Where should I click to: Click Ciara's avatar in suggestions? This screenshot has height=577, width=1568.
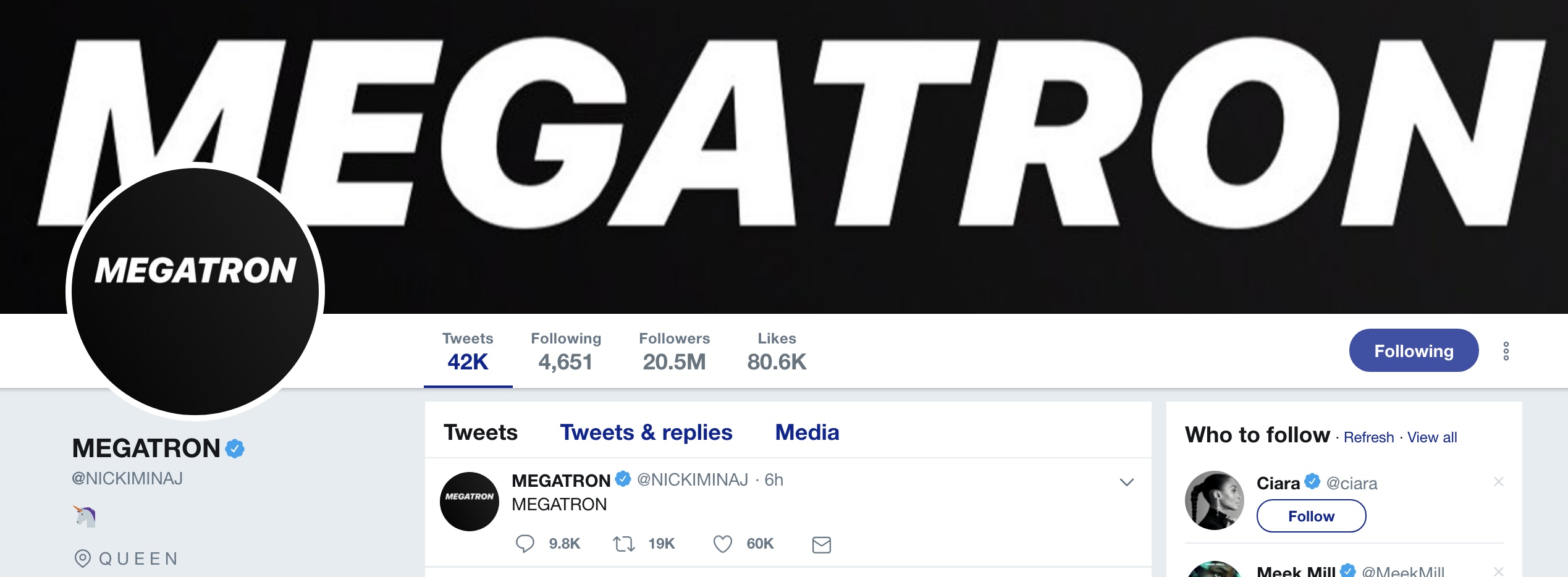(1214, 500)
